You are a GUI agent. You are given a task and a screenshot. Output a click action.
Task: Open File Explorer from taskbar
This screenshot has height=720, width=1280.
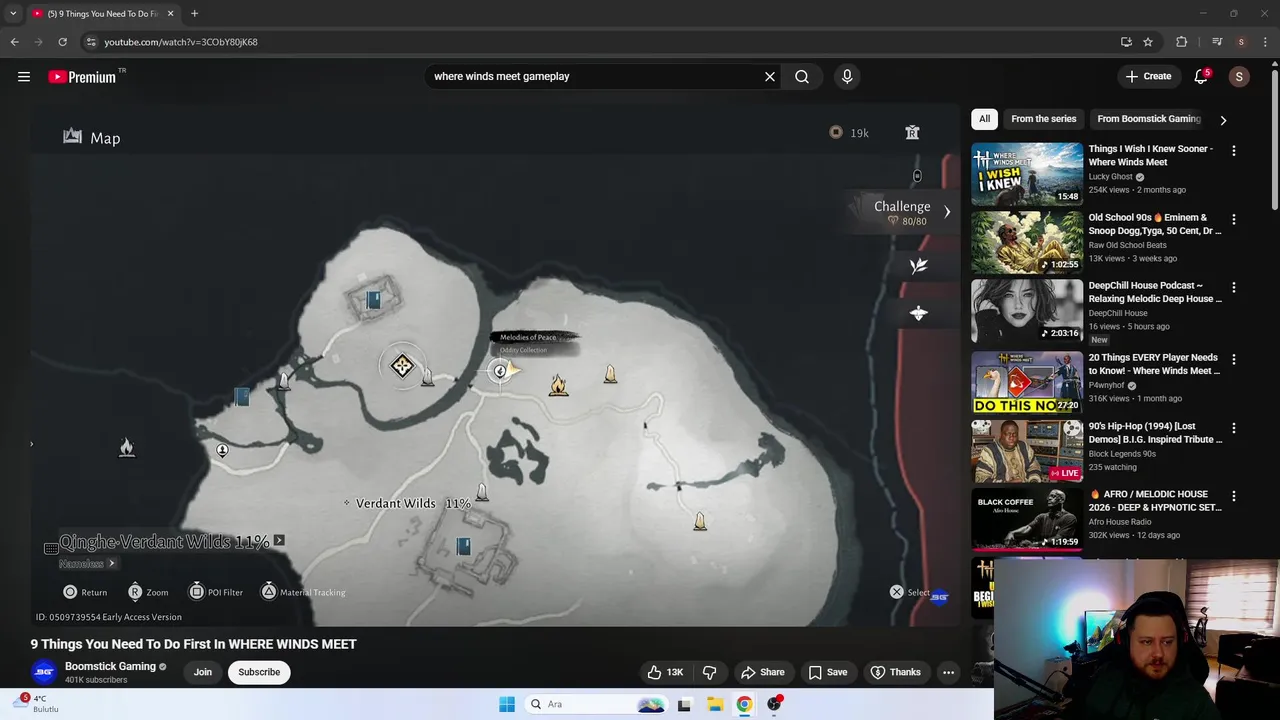pyautogui.click(x=715, y=704)
